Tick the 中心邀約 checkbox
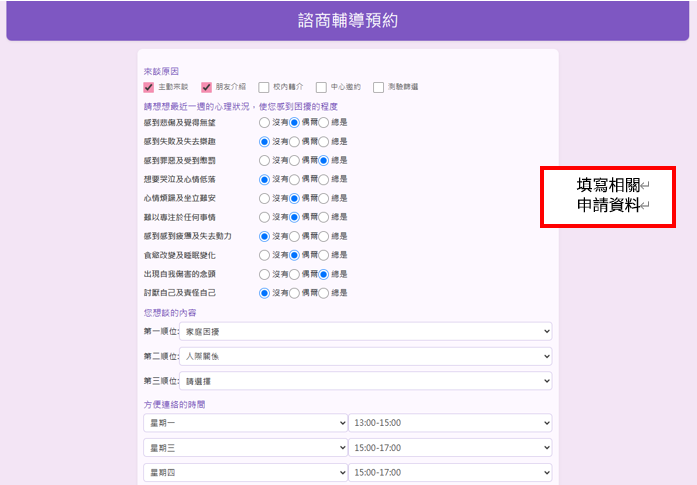697x485 pixels. pyautogui.click(x=321, y=87)
